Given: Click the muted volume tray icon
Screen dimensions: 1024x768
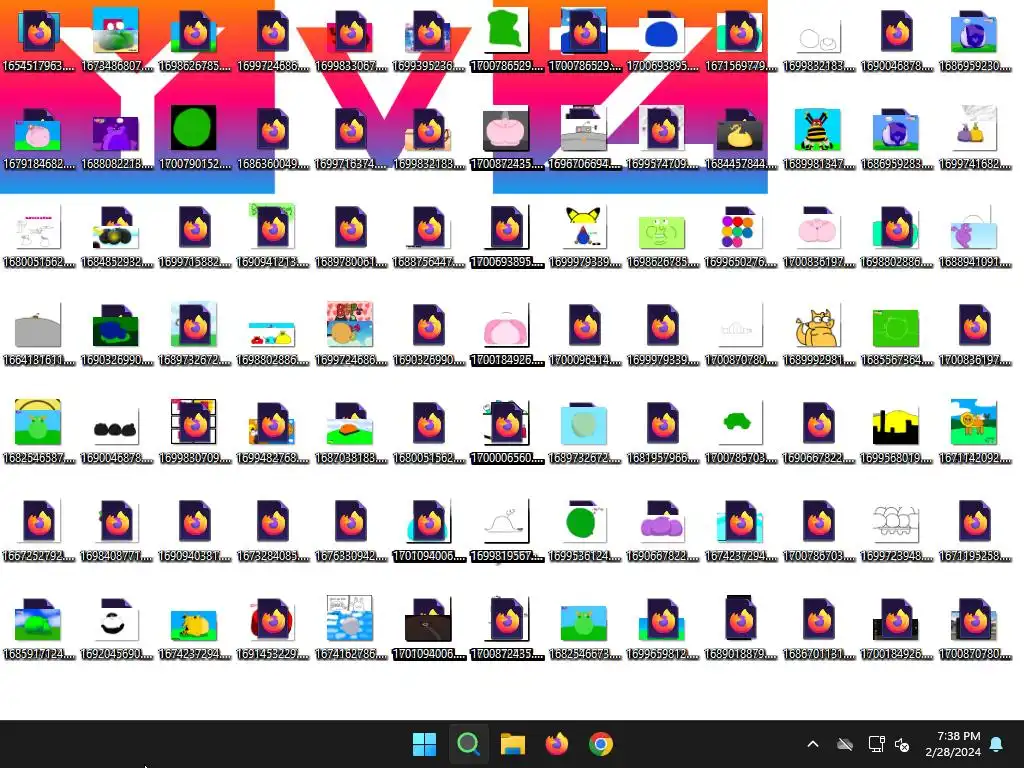Looking at the screenshot, I should tap(902, 744).
